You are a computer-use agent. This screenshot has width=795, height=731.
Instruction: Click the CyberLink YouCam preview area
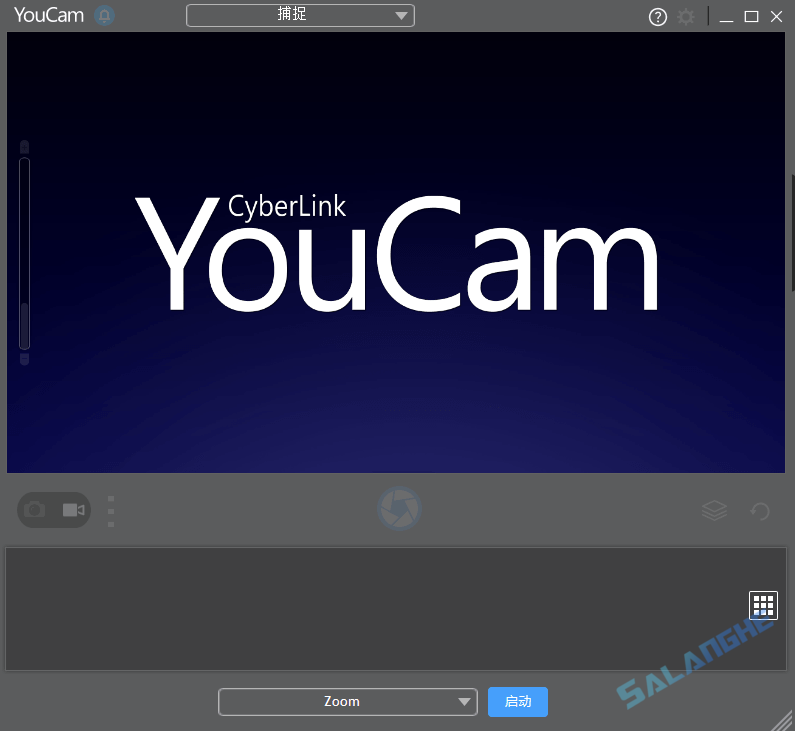396,252
